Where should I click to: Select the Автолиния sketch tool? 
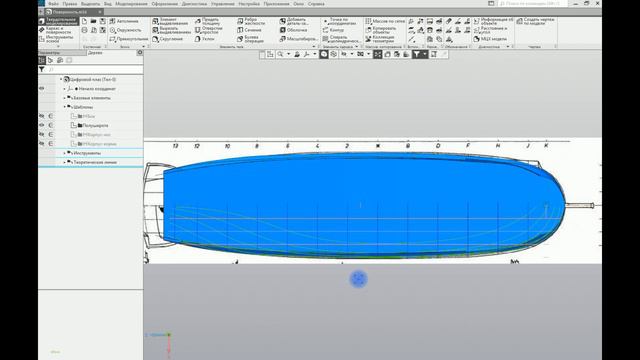(124, 21)
